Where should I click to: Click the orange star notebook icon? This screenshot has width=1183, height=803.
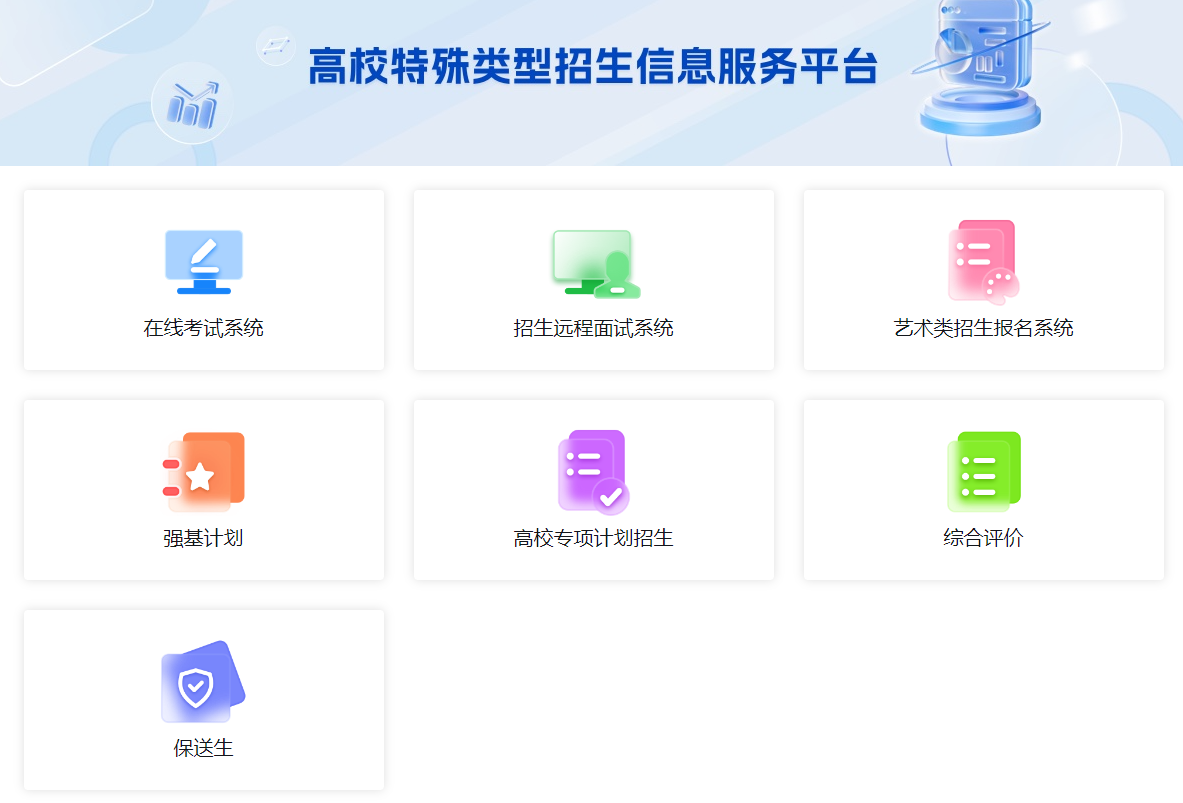point(204,472)
